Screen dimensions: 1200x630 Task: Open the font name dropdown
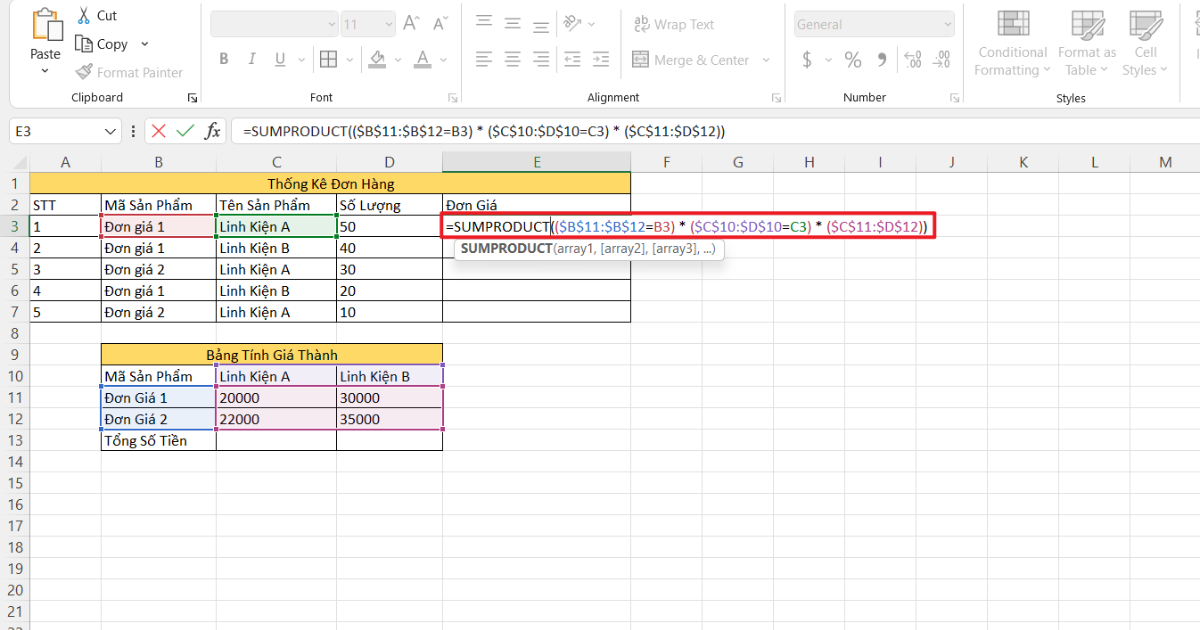coord(332,24)
